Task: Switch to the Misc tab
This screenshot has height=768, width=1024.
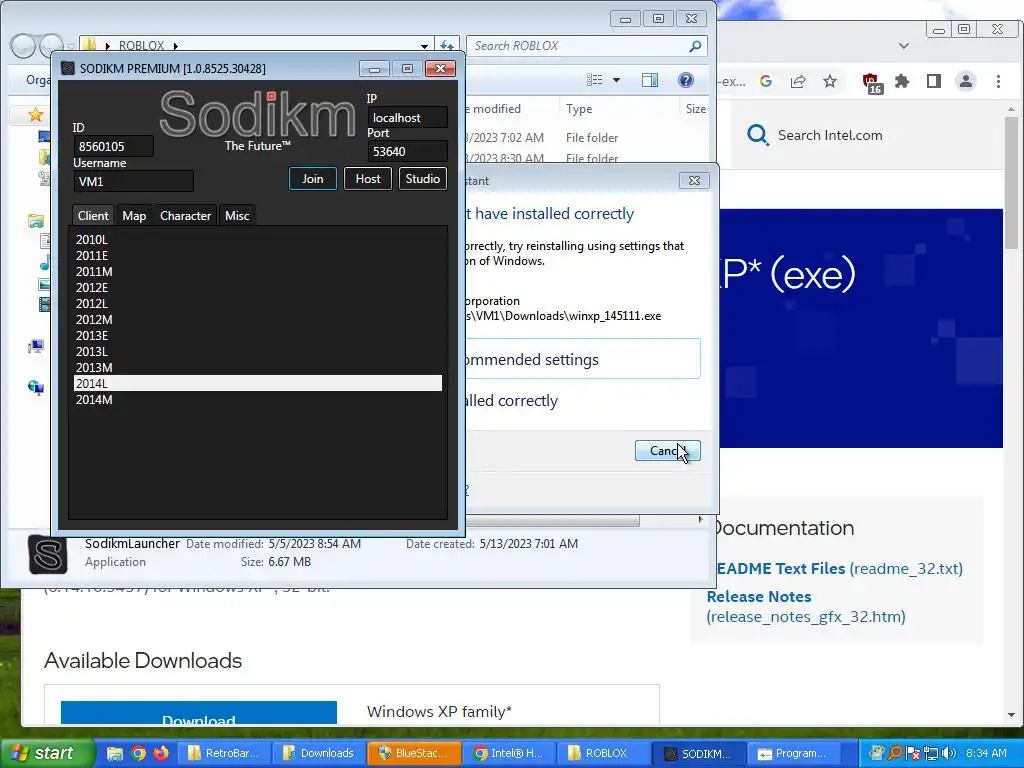Action: 237,216
